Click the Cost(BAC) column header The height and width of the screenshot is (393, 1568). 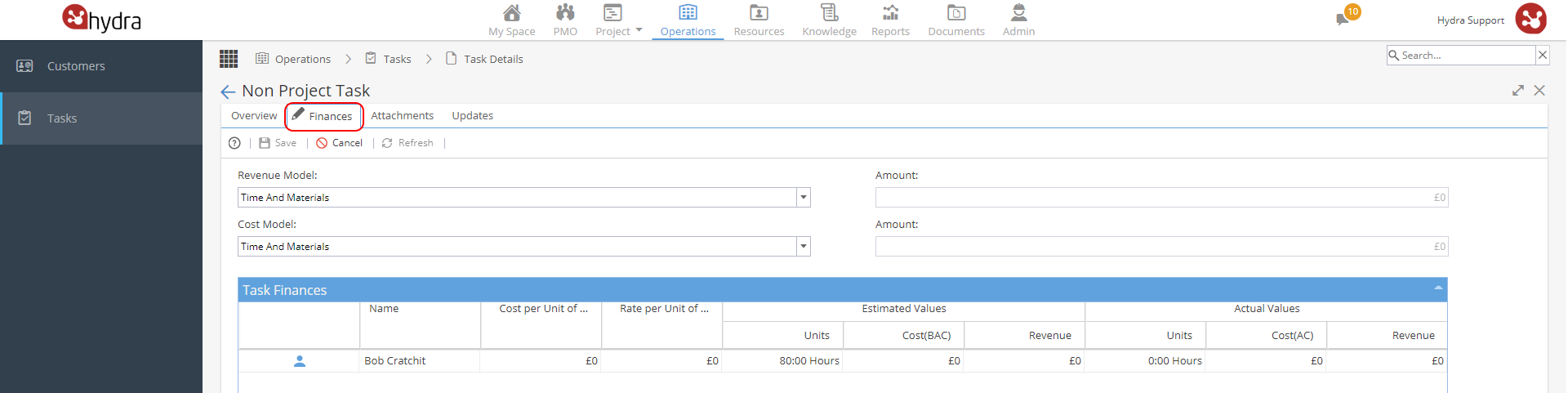[x=904, y=336]
